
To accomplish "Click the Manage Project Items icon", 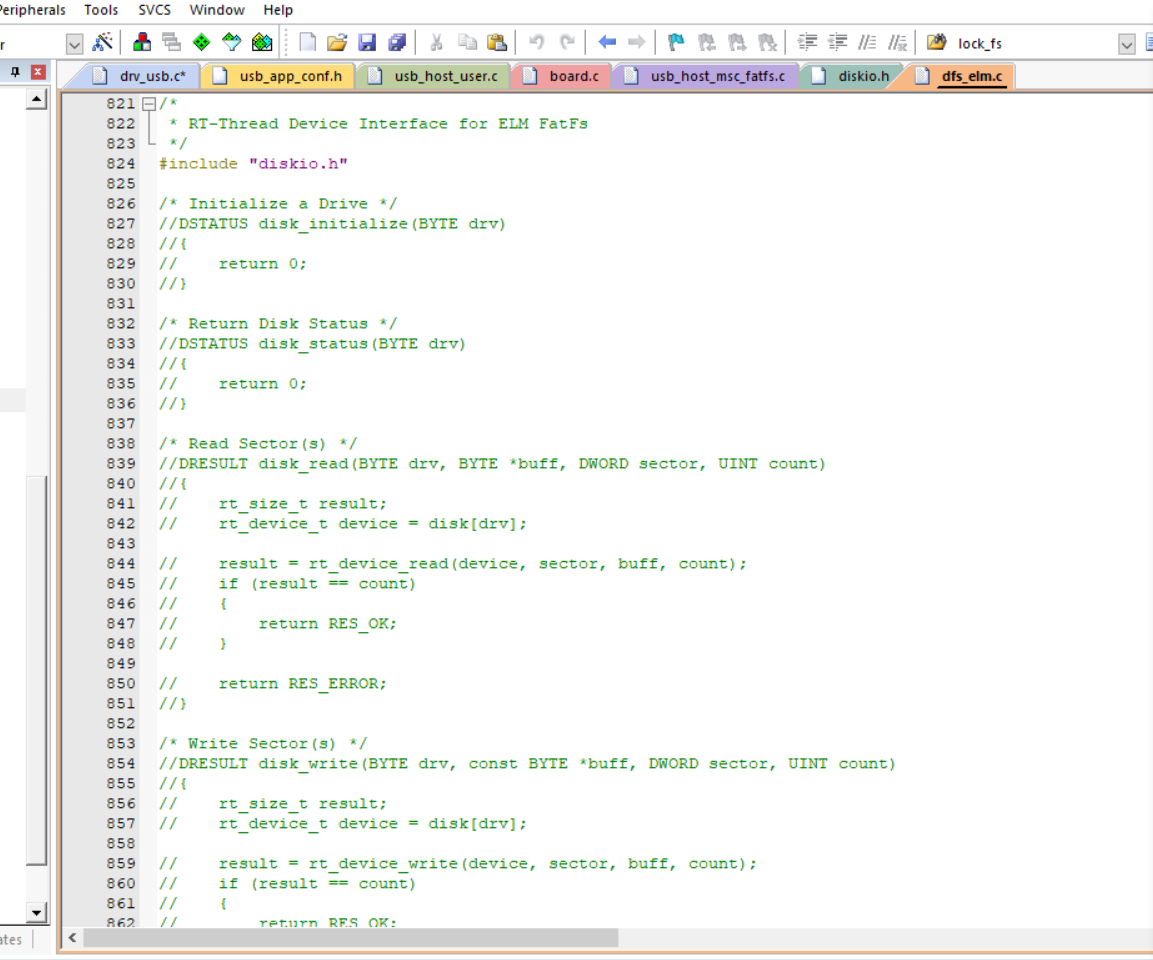I will 142,43.
